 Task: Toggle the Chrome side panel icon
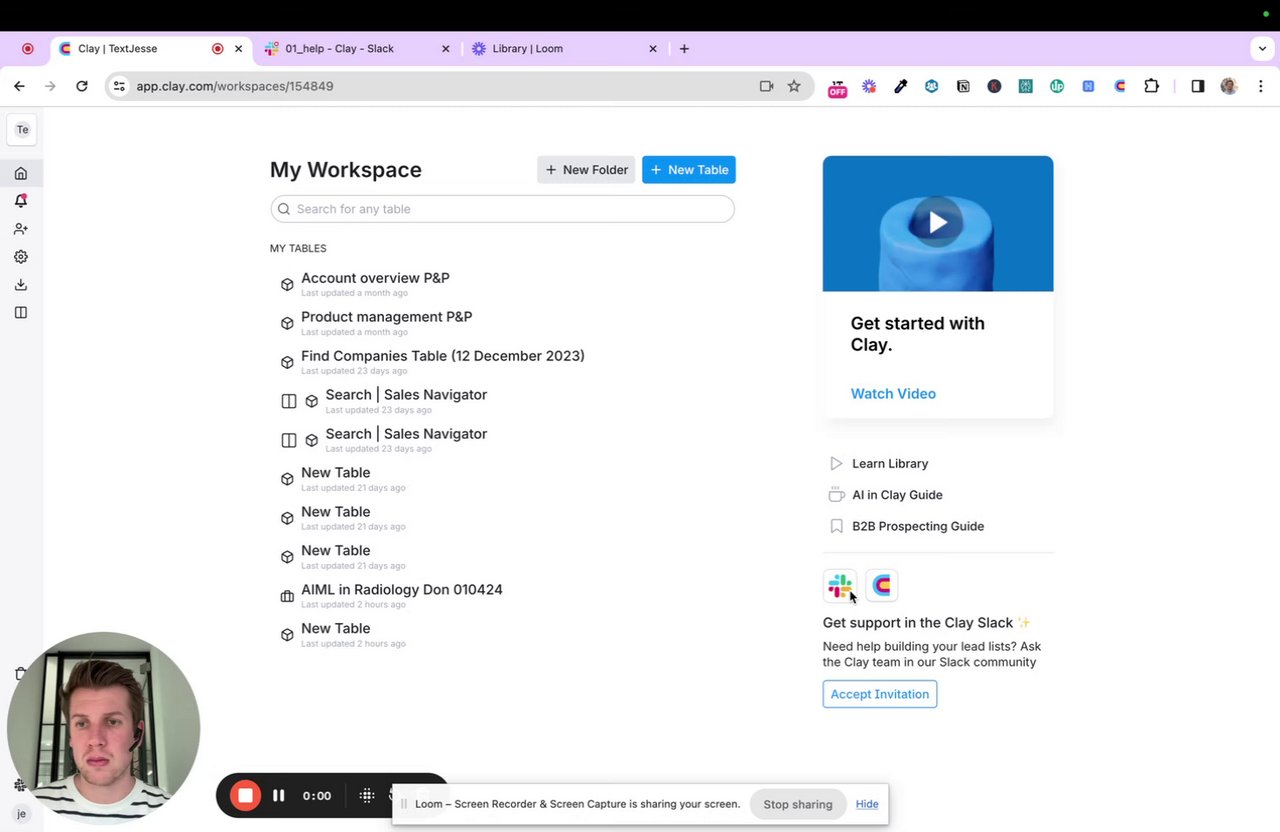pos(1198,87)
